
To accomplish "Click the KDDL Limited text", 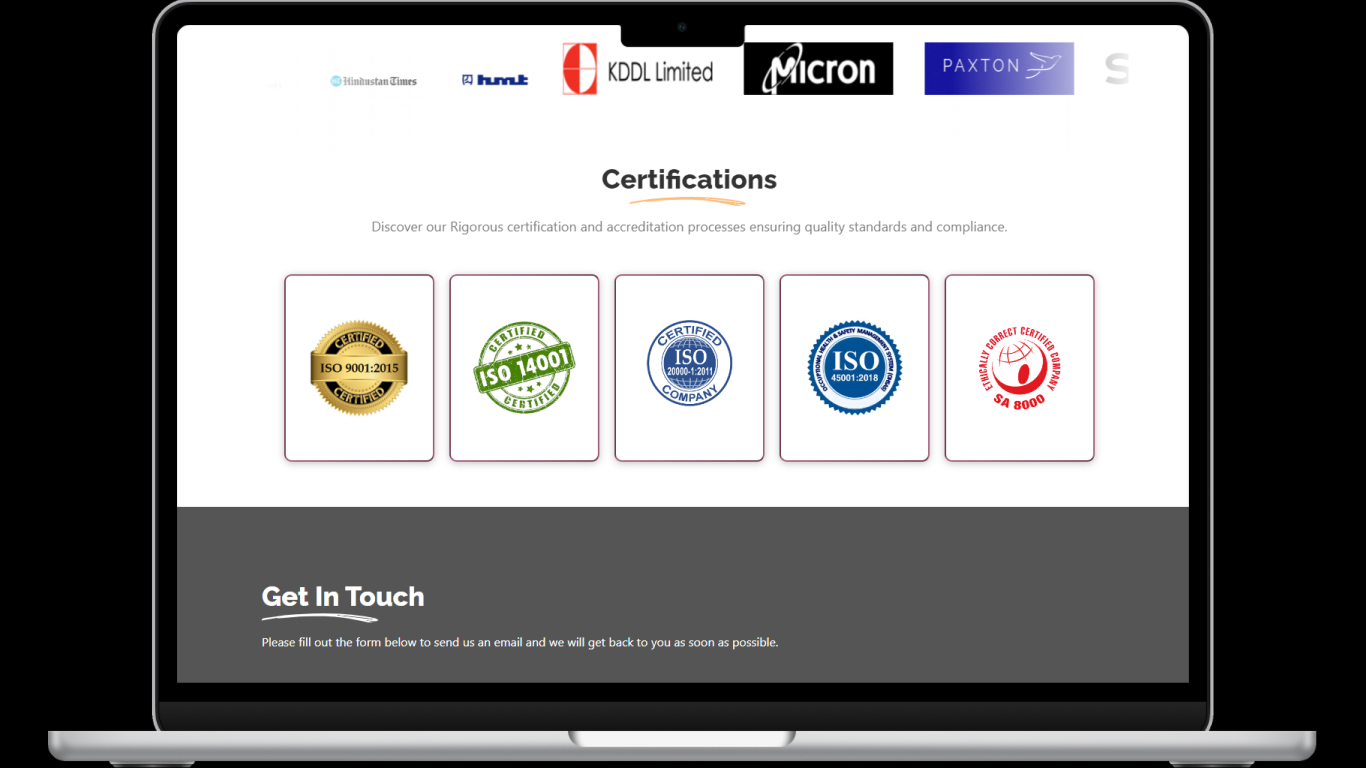I will [x=660, y=72].
